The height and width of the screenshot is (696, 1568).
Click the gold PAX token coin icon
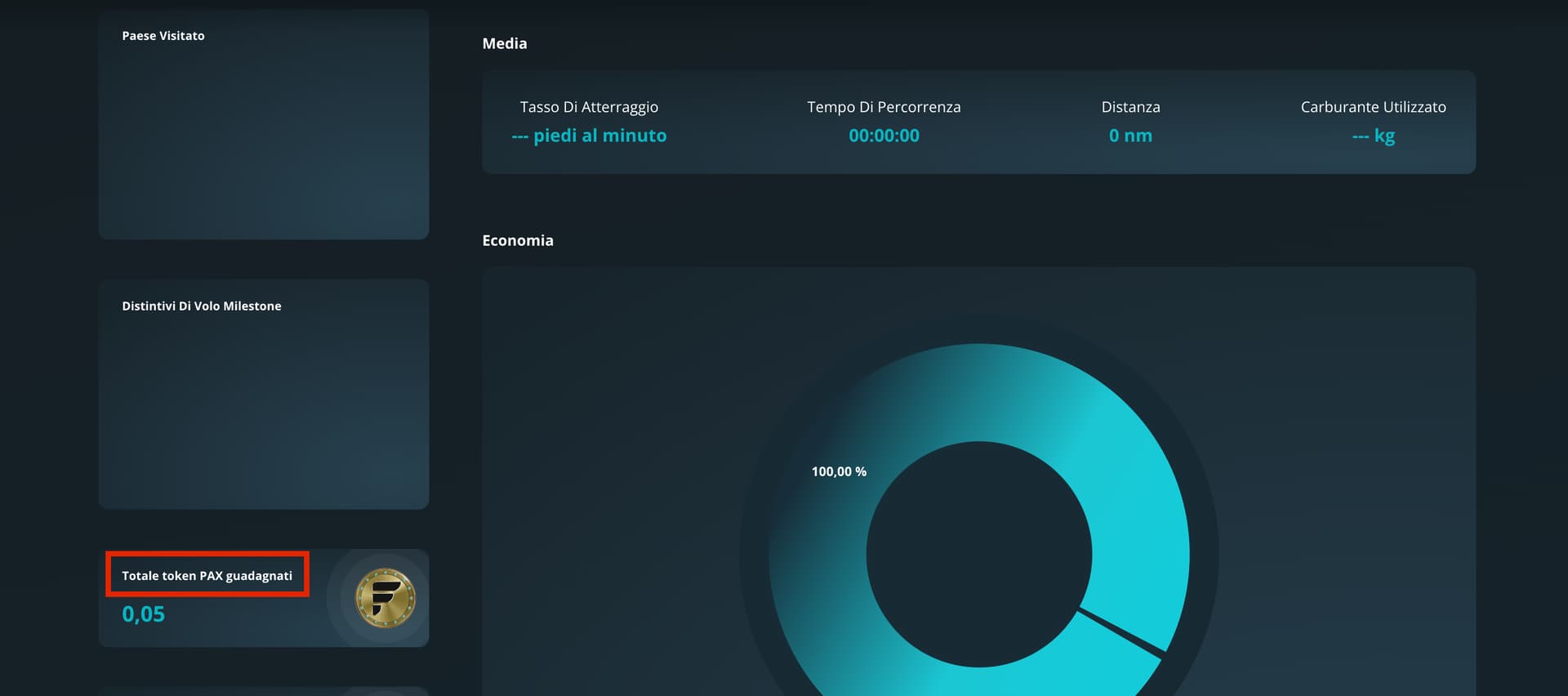[x=385, y=598]
